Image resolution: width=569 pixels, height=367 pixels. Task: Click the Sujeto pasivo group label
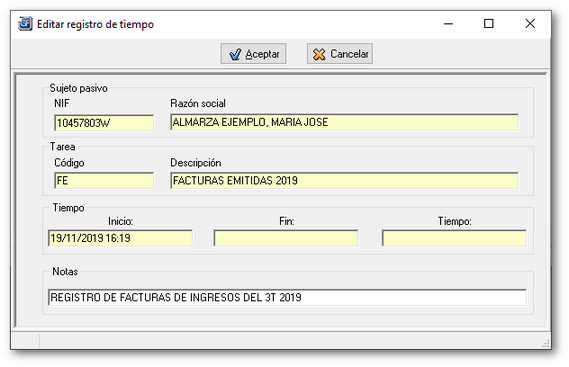point(78,88)
